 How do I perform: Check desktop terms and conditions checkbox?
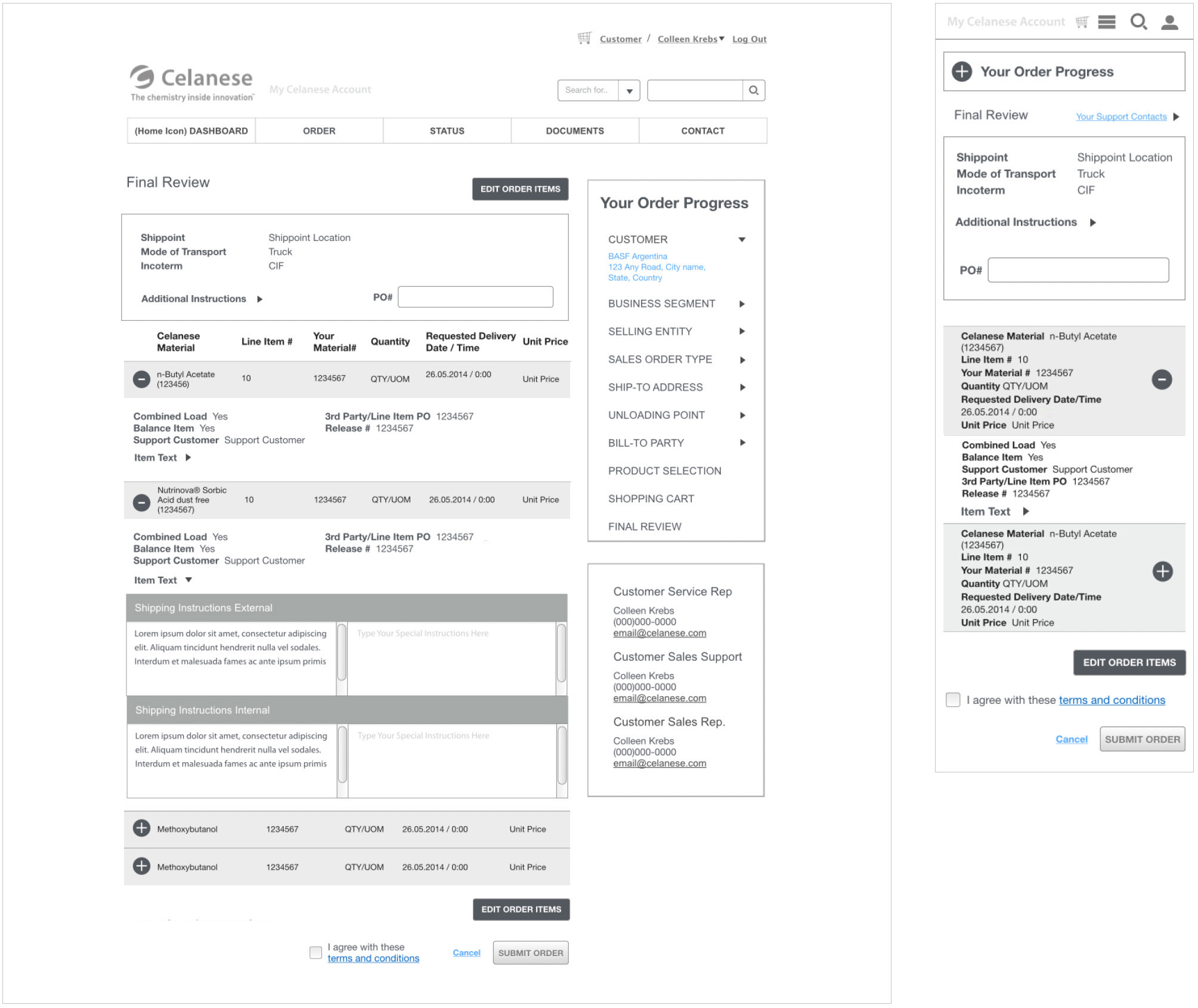click(x=315, y=952)
